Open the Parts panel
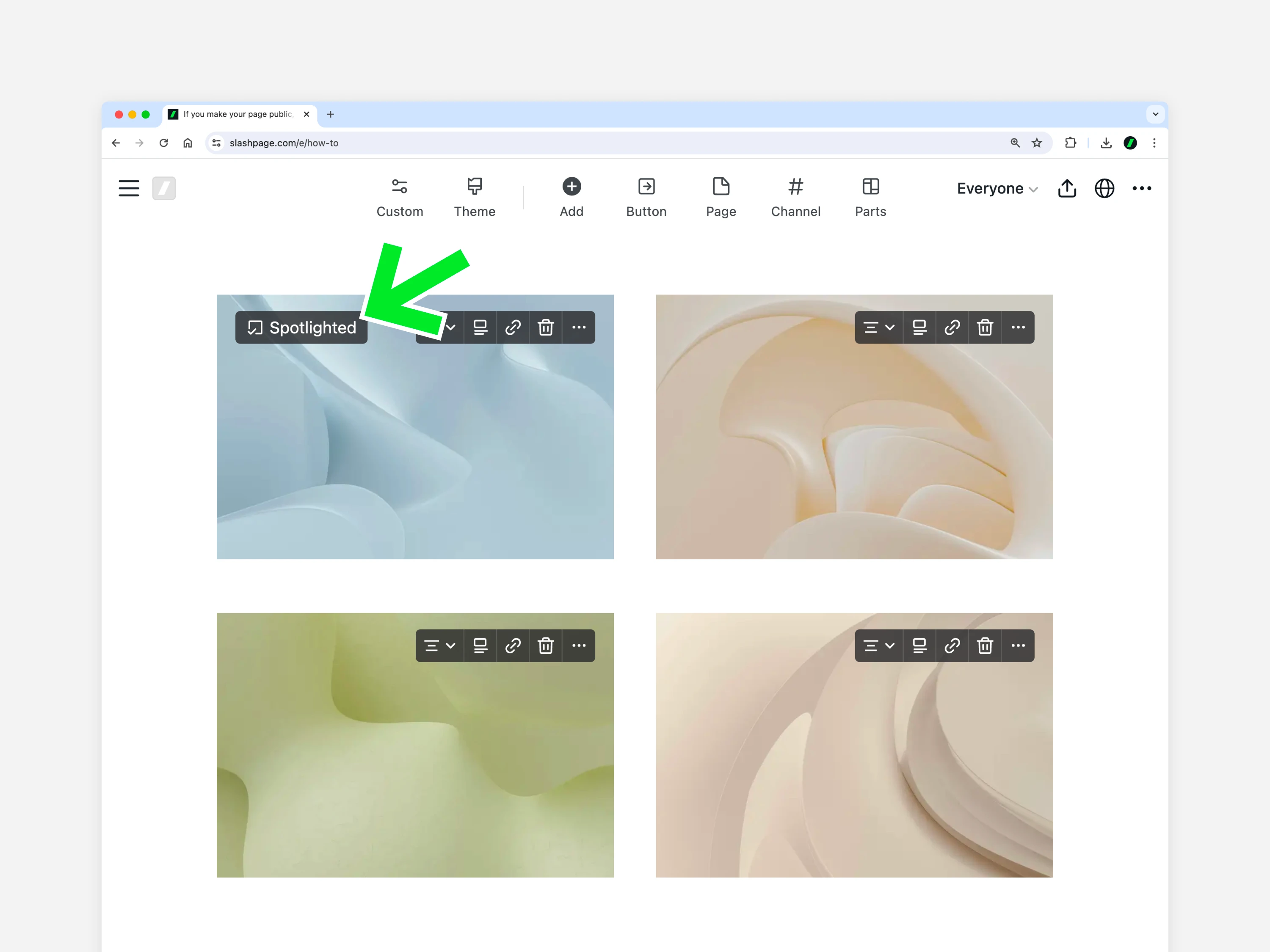 [x=870, y=198]
